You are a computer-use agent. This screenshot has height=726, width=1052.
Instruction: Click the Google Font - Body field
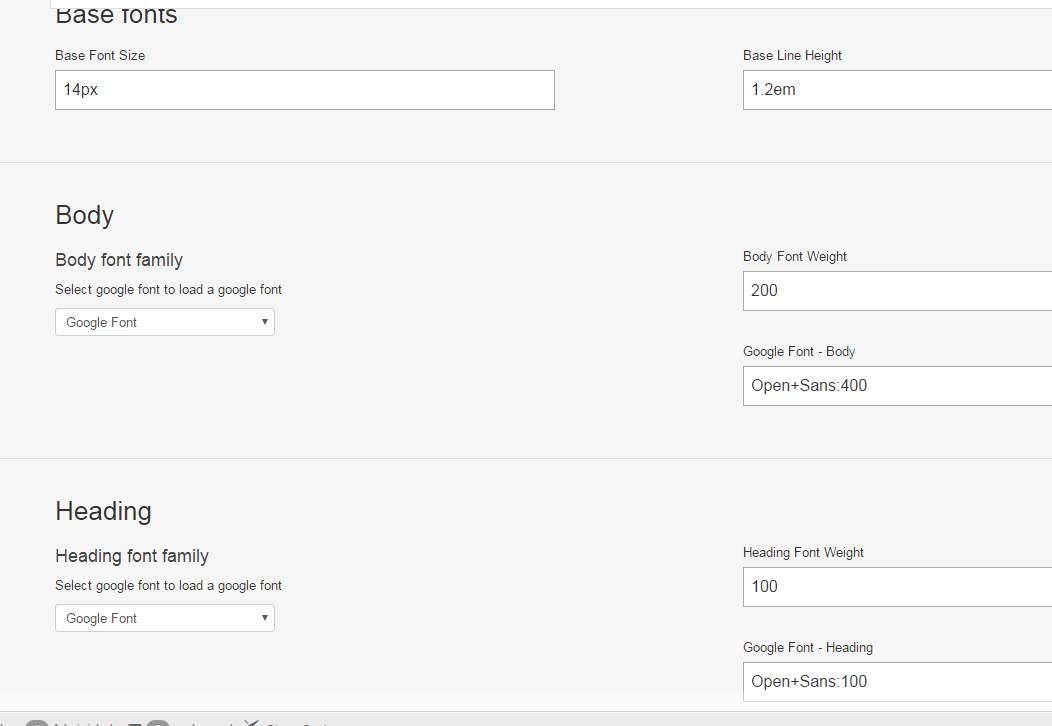tap(897, 386)
